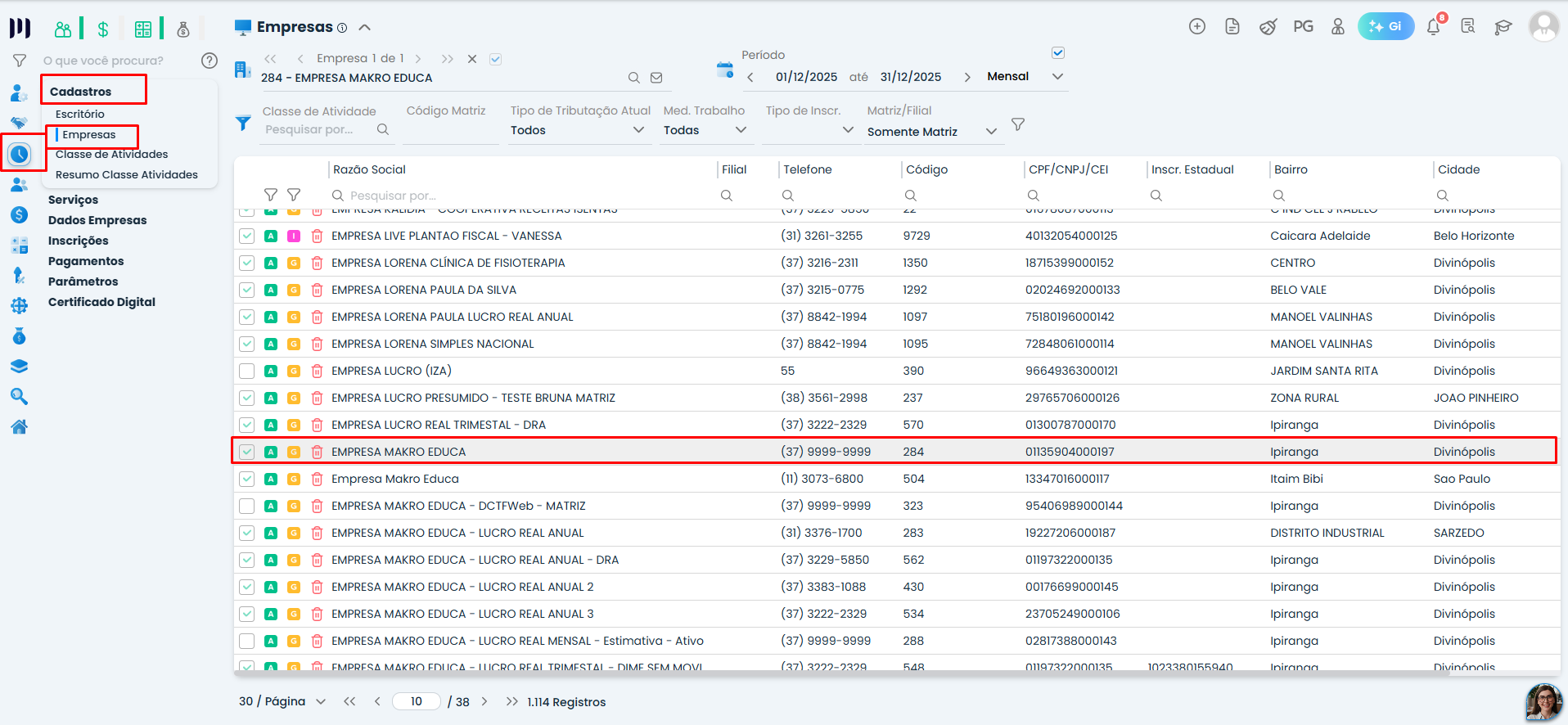Click the add plus circle icon

tap(1197, 27)
